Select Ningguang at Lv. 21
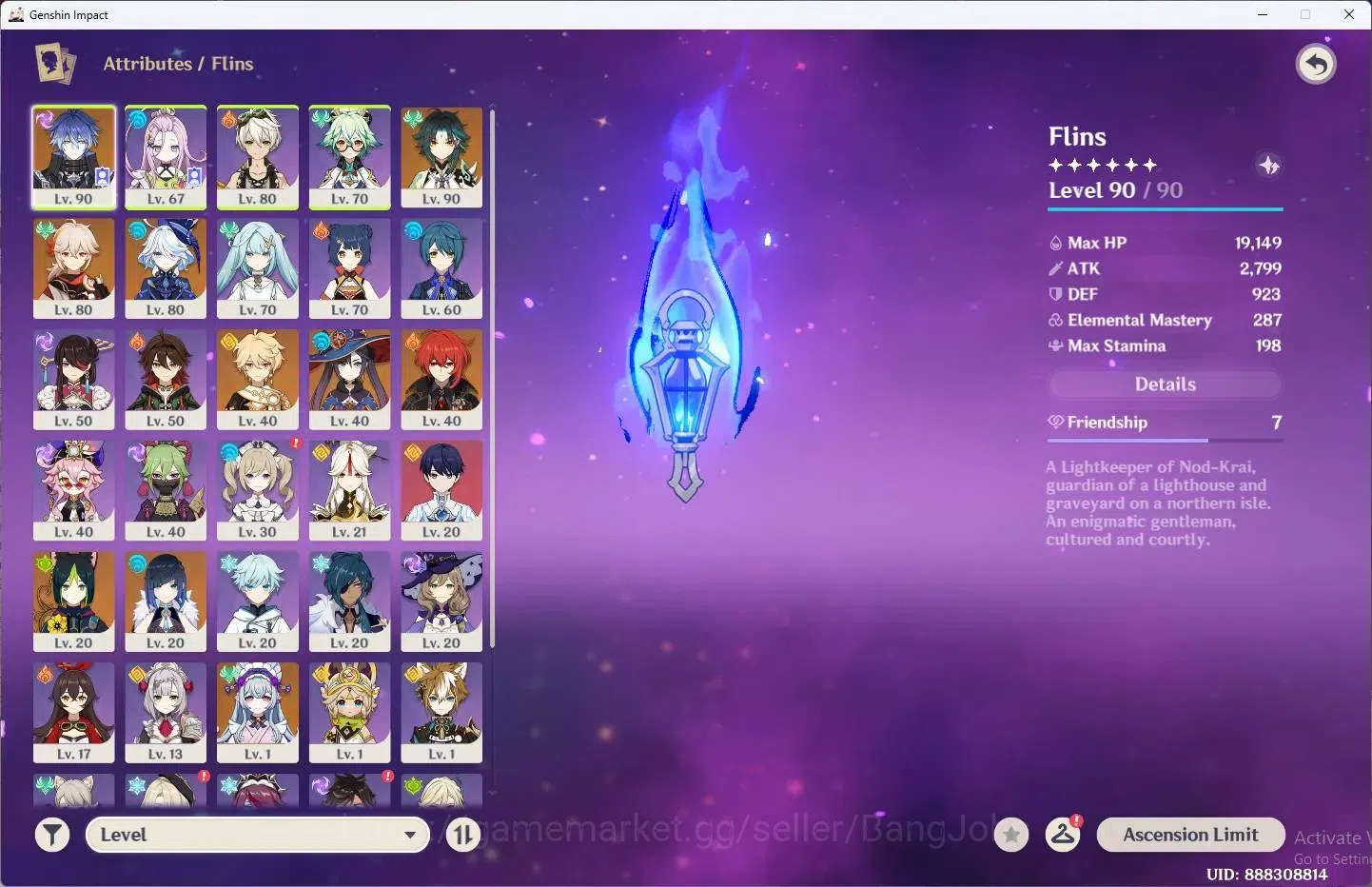The width and height of the screenshot is (1372, 887). click(350, 491)
